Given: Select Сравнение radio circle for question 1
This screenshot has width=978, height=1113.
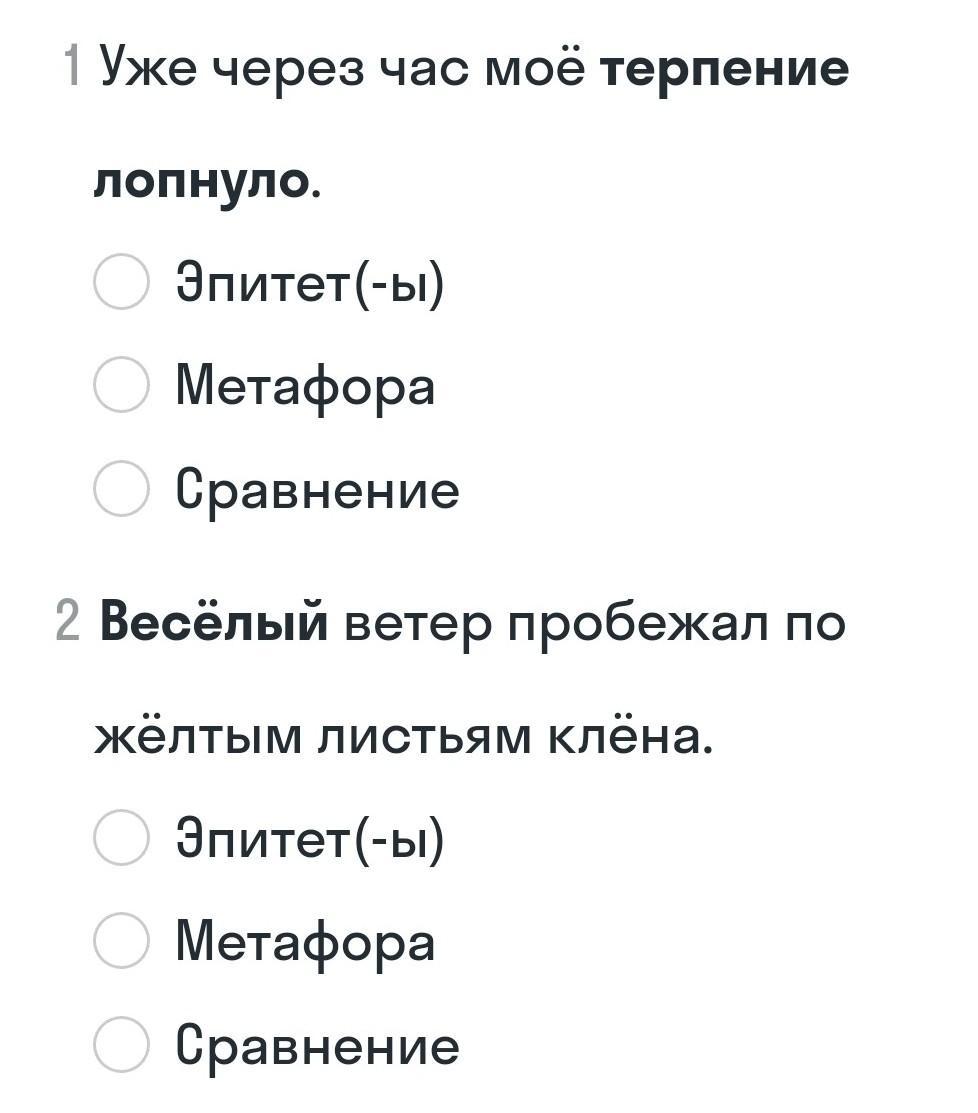Looking at the screenshot, I should click(121, 488).
